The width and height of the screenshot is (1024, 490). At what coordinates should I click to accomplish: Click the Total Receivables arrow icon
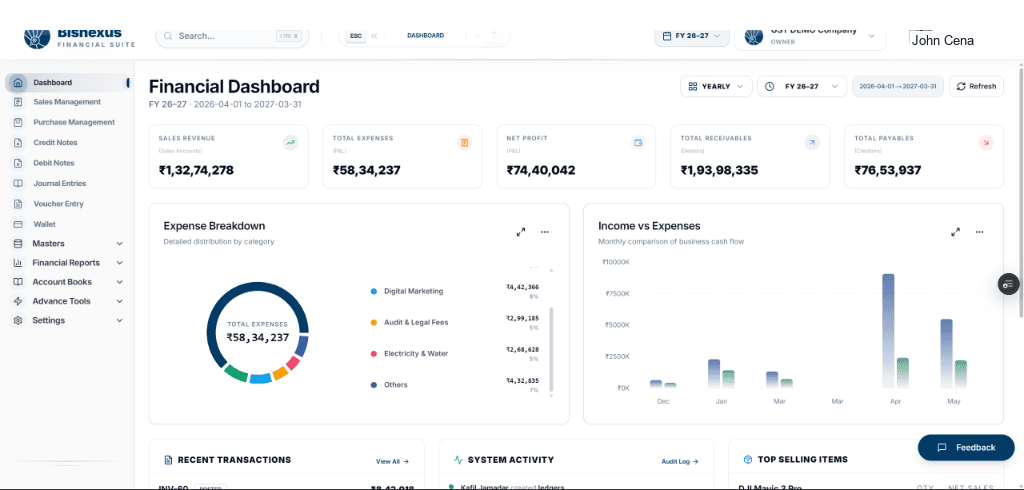(x=812, y=142)
